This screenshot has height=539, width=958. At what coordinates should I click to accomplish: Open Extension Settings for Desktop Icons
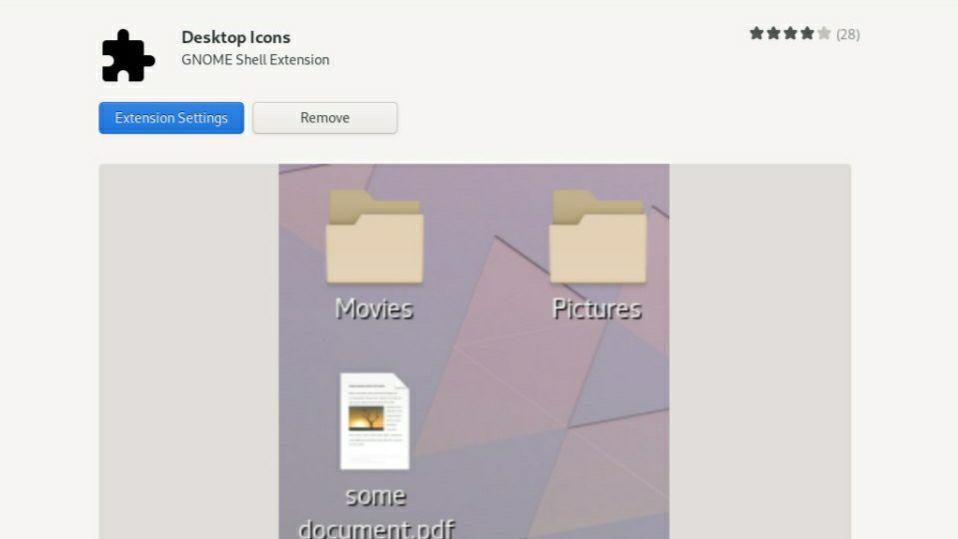pos(171,118)
